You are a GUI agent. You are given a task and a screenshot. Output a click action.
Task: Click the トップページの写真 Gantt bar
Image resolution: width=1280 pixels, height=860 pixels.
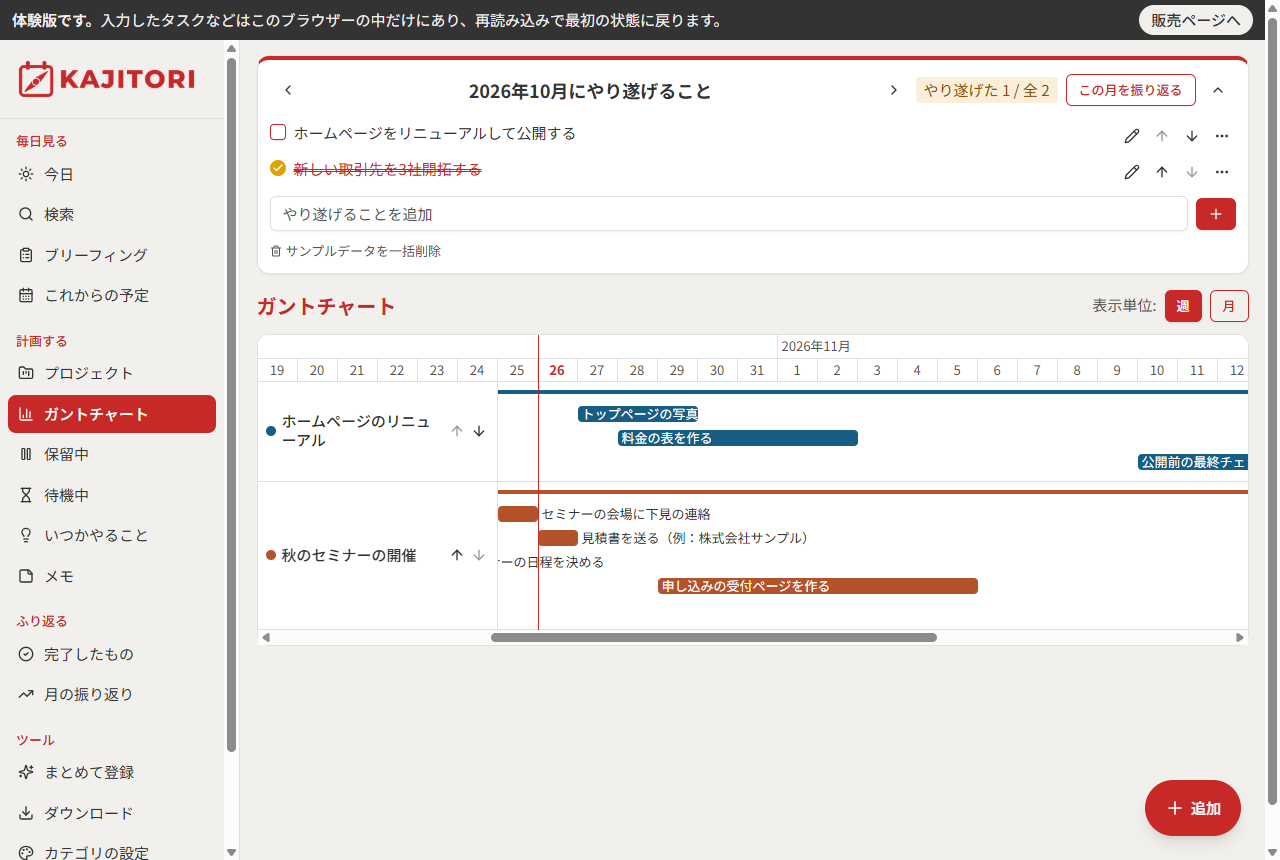[638, 414]
